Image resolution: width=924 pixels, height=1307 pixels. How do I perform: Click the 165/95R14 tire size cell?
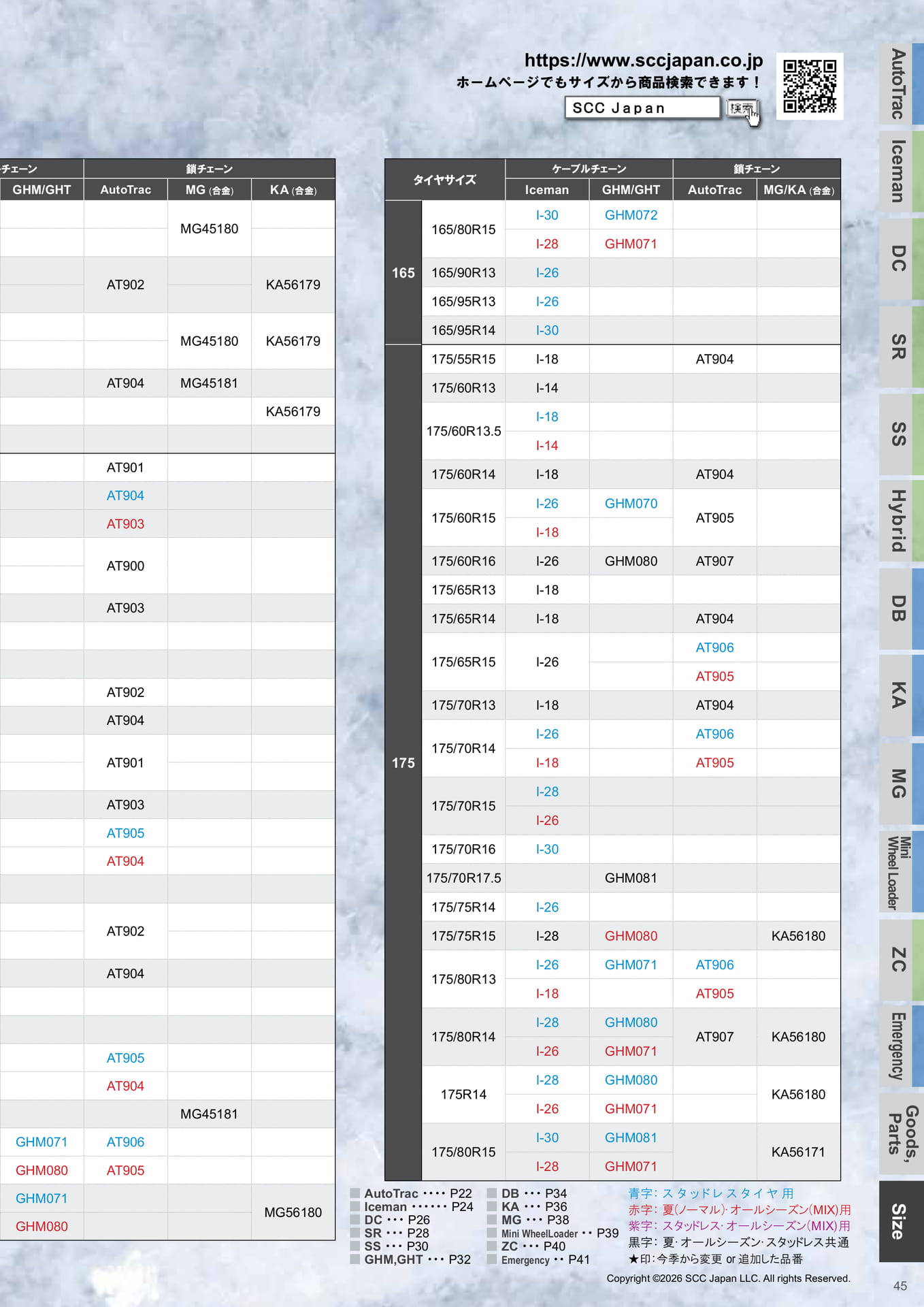[x=463, y=330]
